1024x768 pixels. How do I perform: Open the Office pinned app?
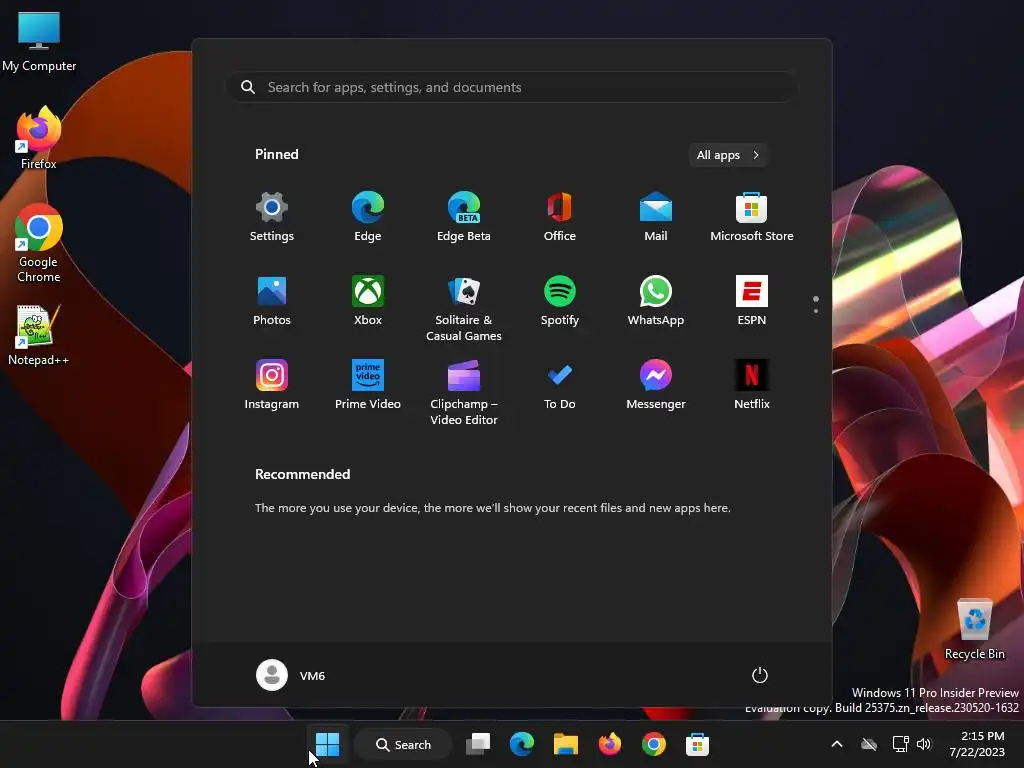pos(560,217)
